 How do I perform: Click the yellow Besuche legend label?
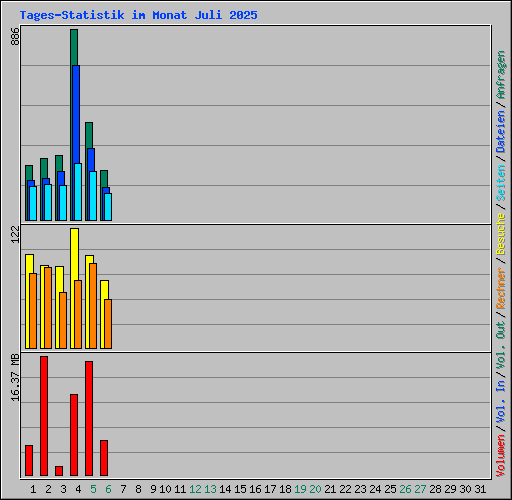501,234
